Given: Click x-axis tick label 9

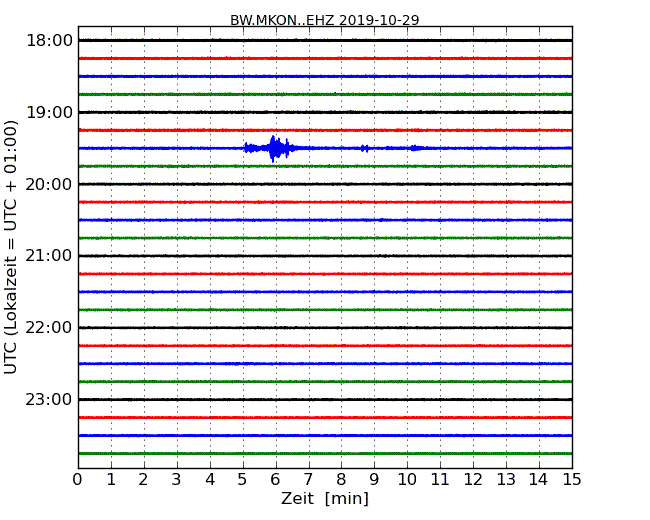Looking at the screenshot, I should (374, 479).
